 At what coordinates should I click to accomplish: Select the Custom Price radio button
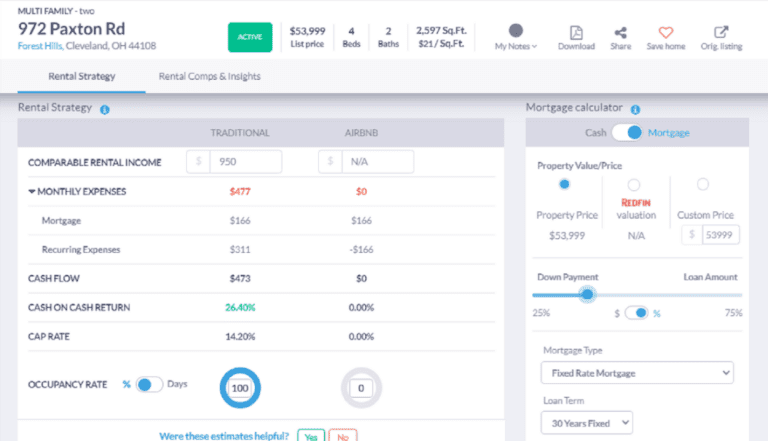(x=702, y=184)
